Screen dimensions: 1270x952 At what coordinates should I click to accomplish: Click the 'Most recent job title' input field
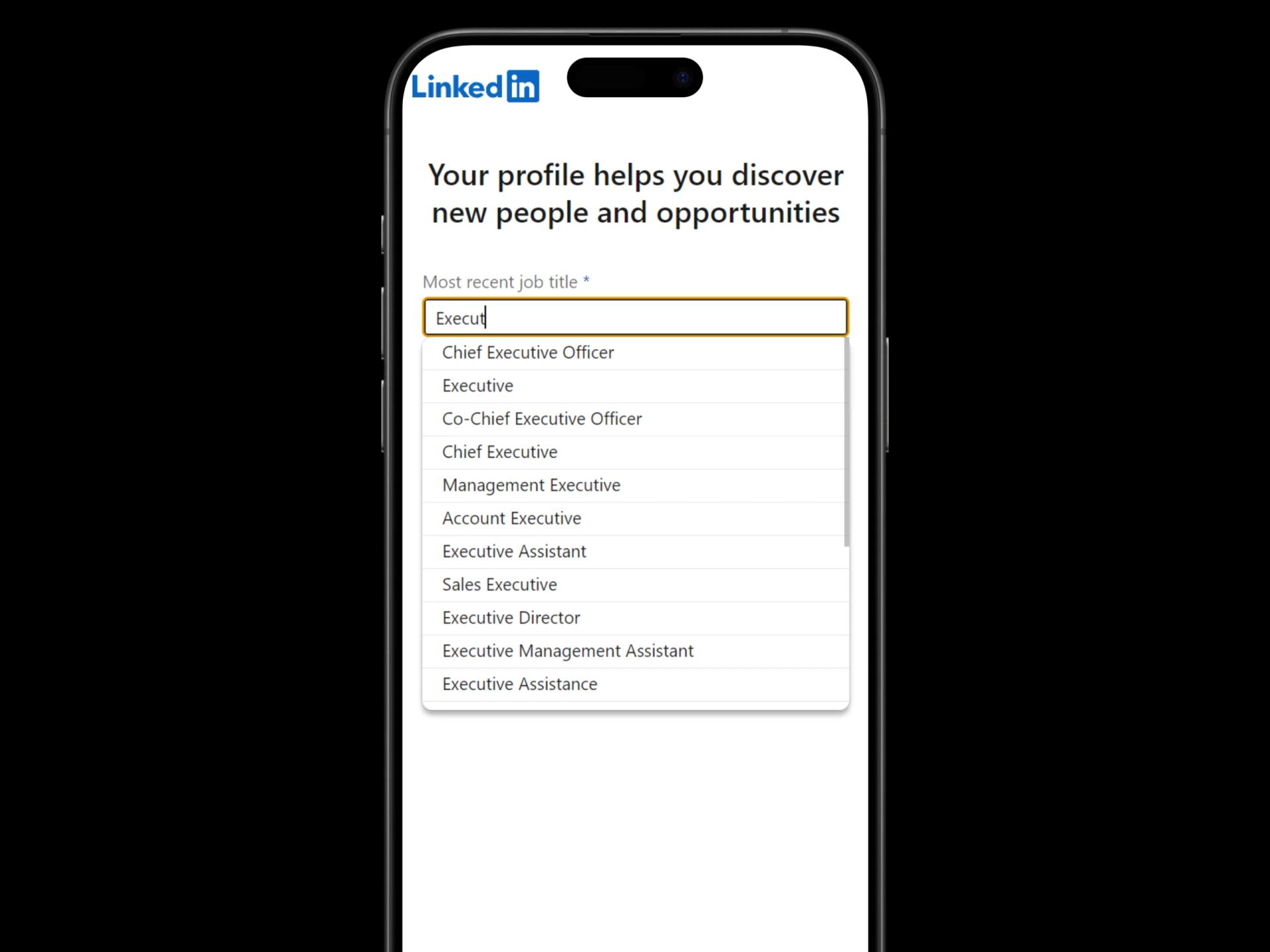(635, 317)
